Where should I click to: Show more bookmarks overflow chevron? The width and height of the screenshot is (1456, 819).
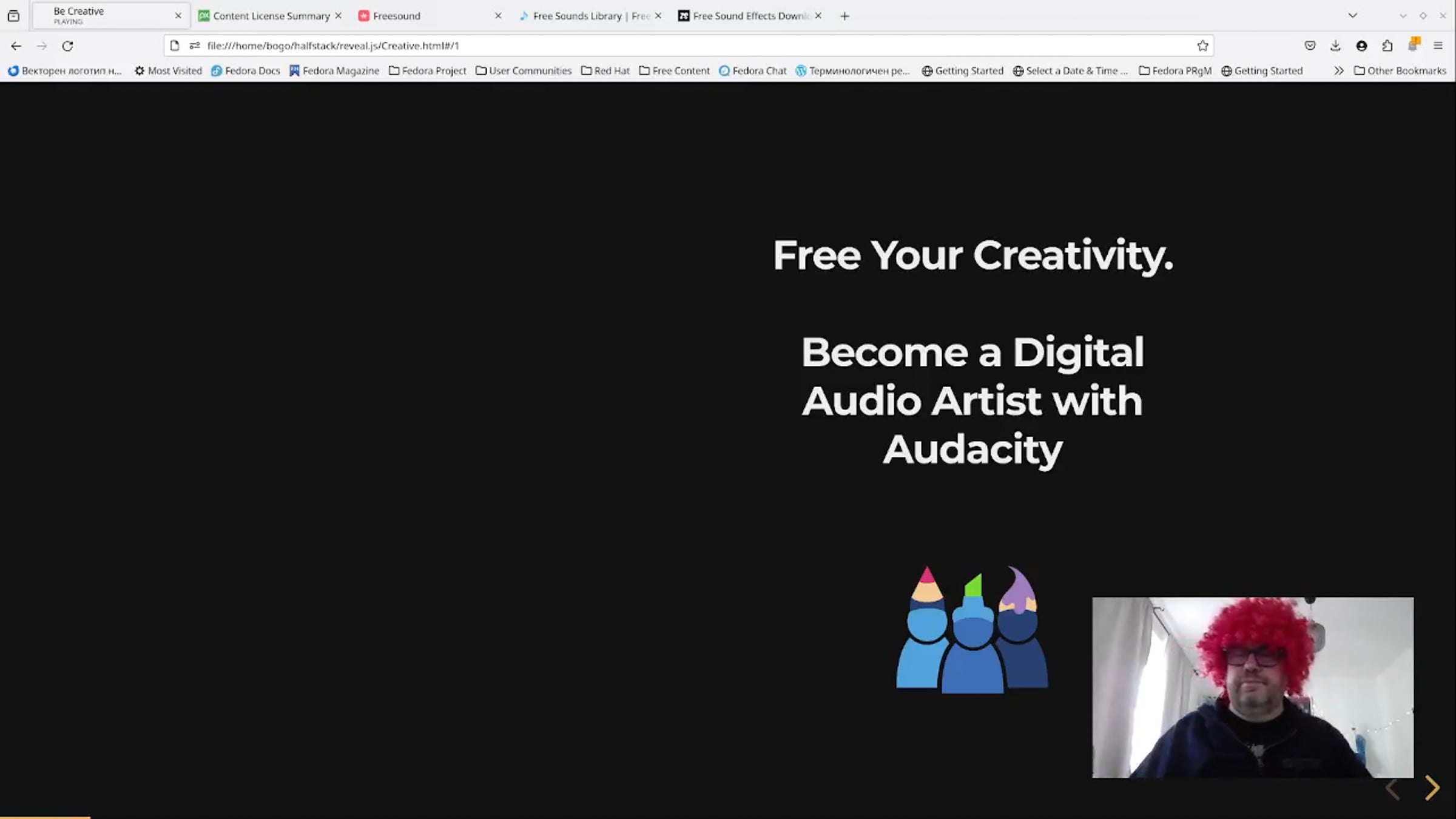click(x=1339, y=71)
